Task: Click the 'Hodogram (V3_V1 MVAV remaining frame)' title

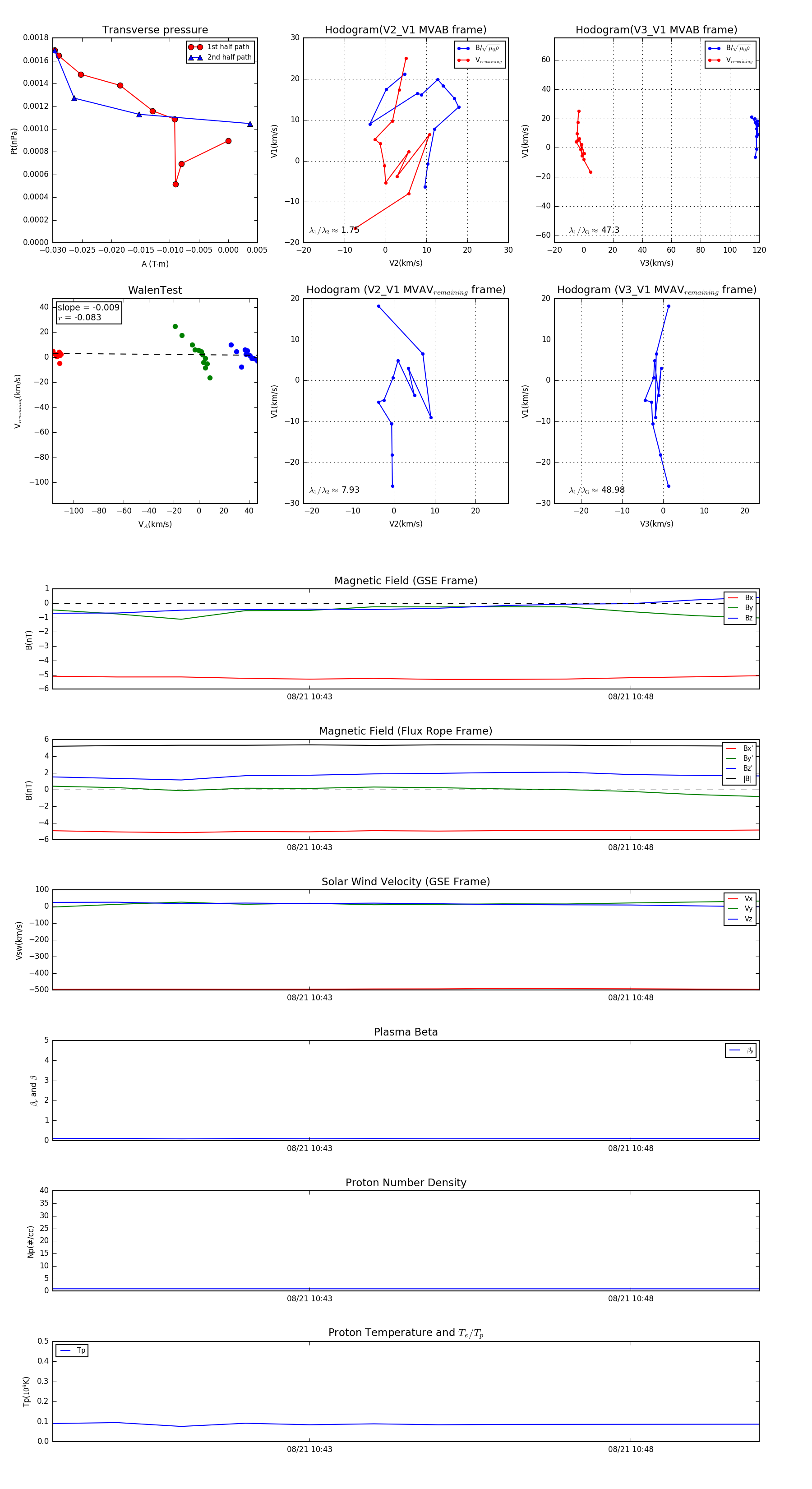Action: pyautogui.click(x=656, y=290)
